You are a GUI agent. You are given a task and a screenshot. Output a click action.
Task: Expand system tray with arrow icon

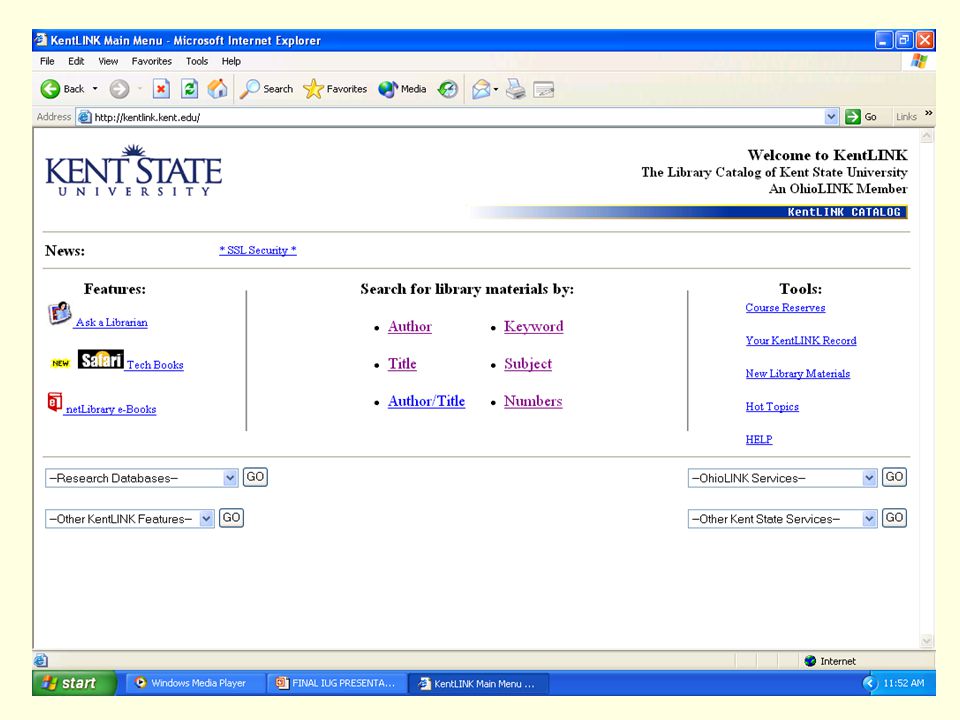[x=870, y=683]
